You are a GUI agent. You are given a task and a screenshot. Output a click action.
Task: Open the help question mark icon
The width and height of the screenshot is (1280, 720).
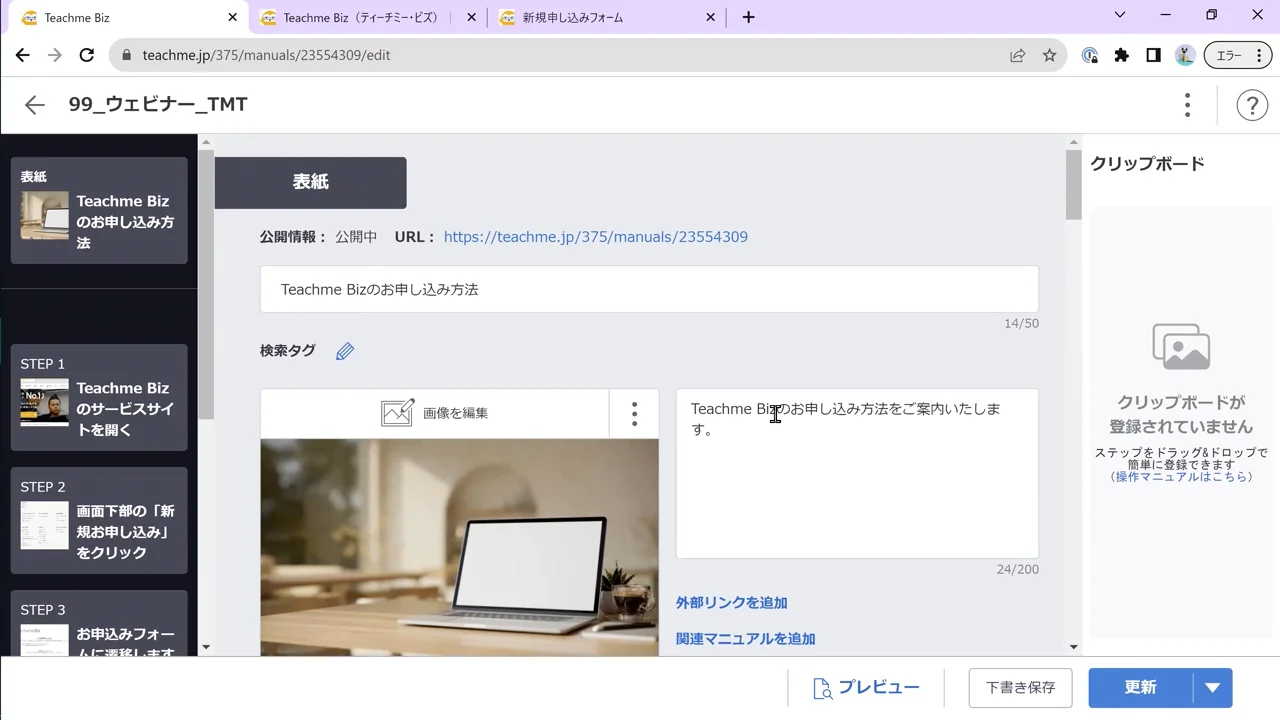(x=1252, y=105)
